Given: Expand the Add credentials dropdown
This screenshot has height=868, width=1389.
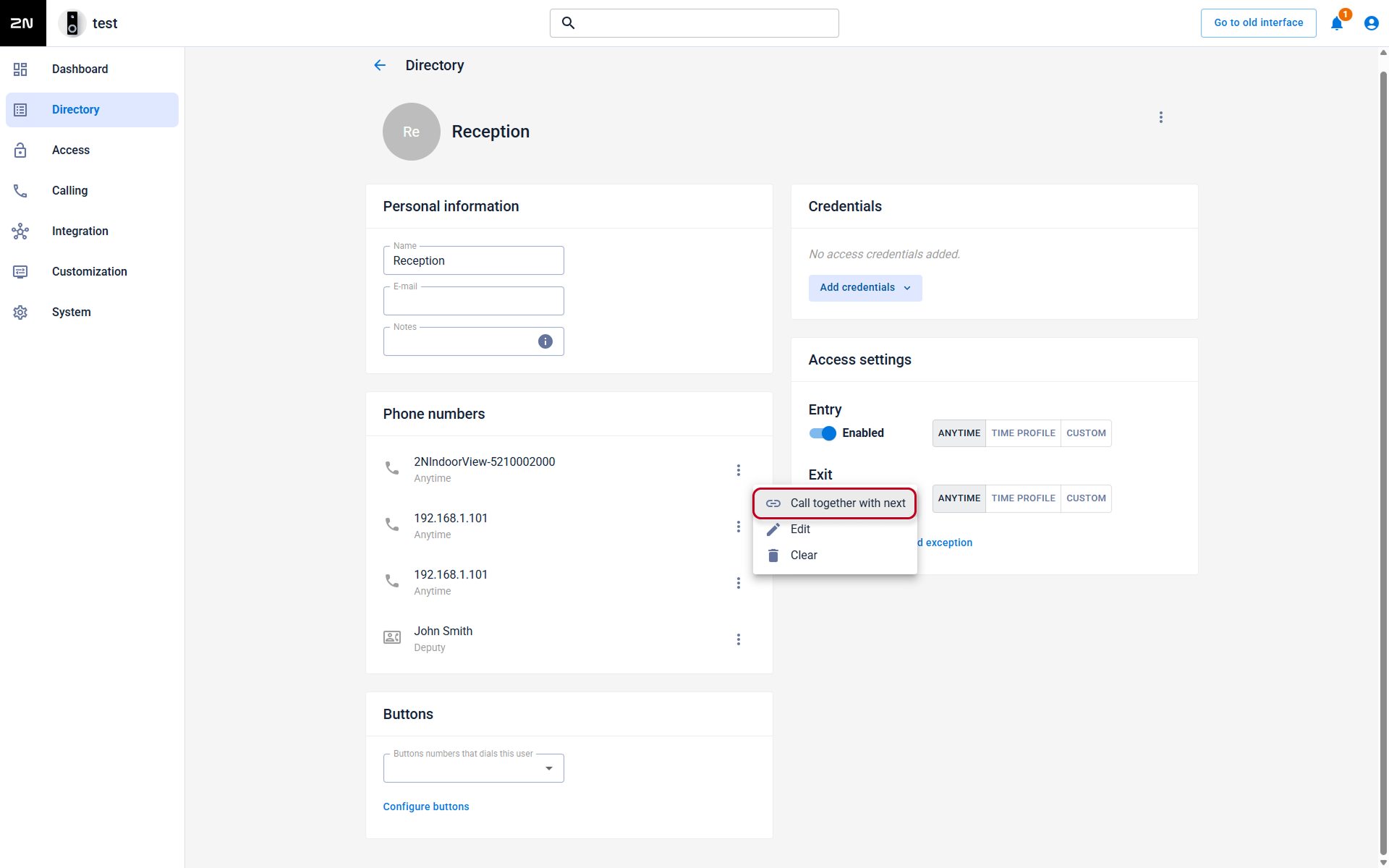Looking at the screenshot, I should [x=865, y=288].
